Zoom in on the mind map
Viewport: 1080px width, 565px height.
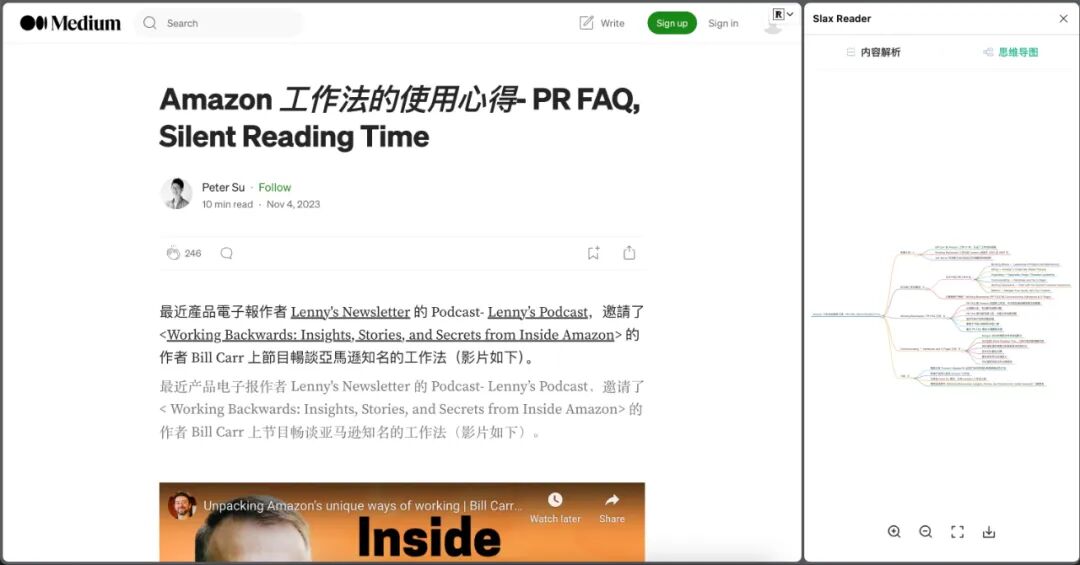894,531
